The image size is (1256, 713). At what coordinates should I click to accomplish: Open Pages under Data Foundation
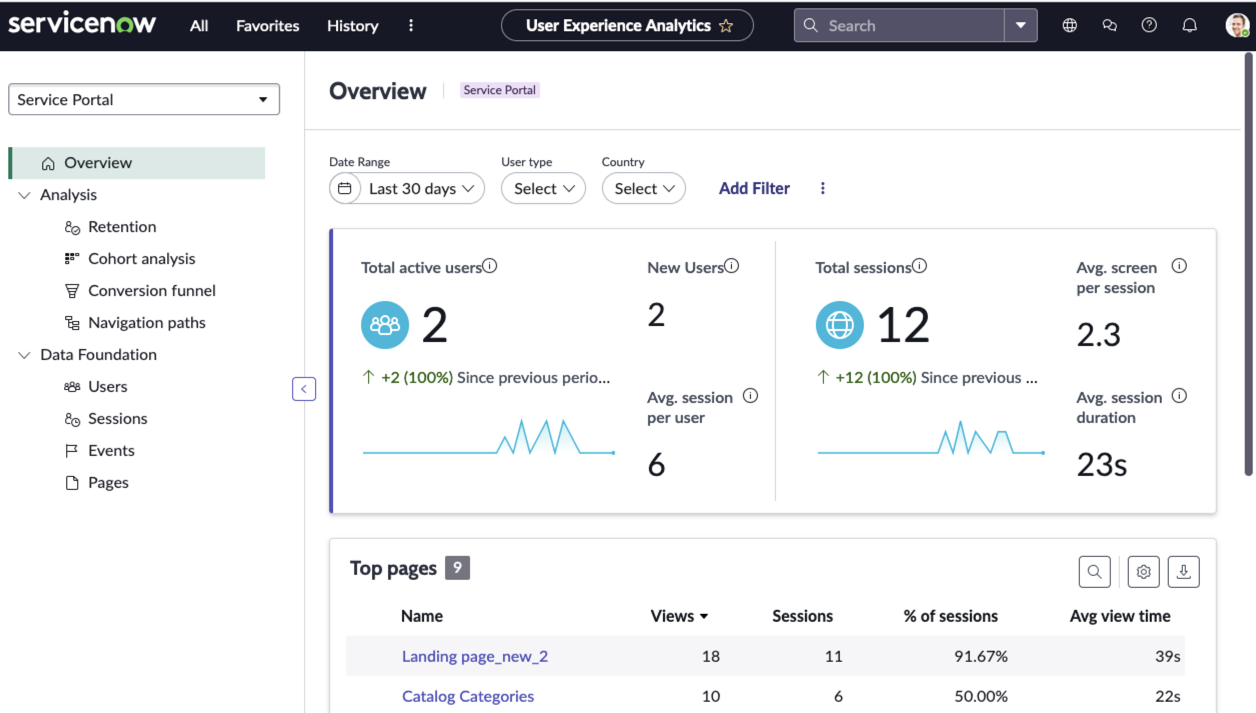point(108,483)
